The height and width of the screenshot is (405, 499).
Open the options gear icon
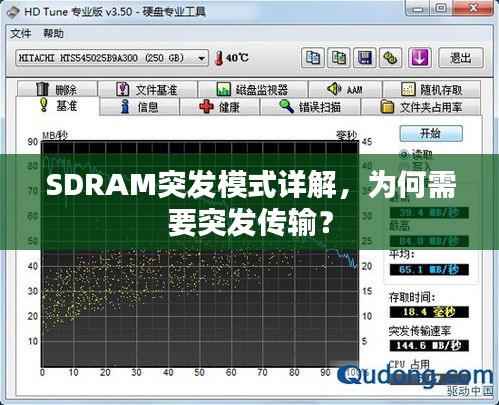(391, 58)
